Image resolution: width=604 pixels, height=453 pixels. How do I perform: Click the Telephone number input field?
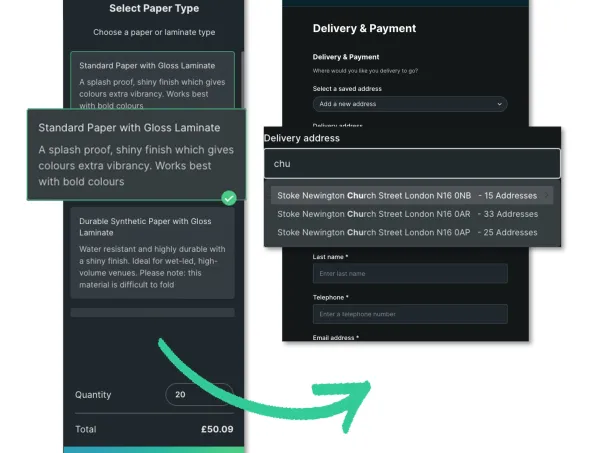tap(409, 315)
